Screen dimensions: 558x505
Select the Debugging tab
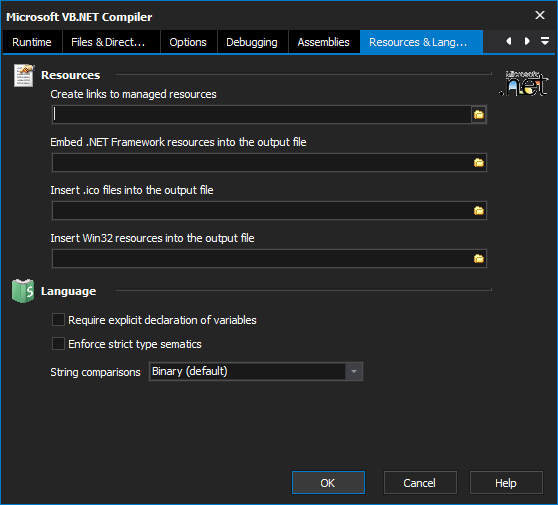point(252,42)
